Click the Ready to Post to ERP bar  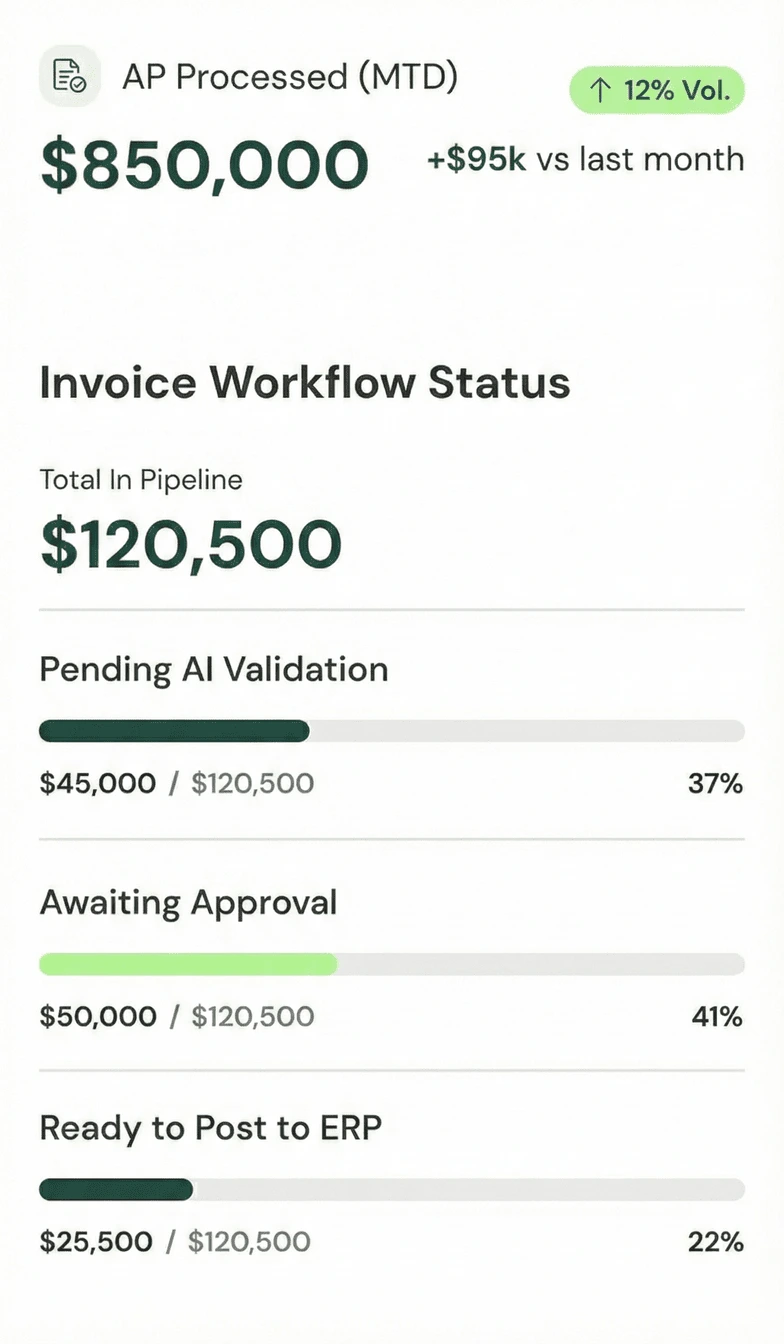coord(391,1190)
